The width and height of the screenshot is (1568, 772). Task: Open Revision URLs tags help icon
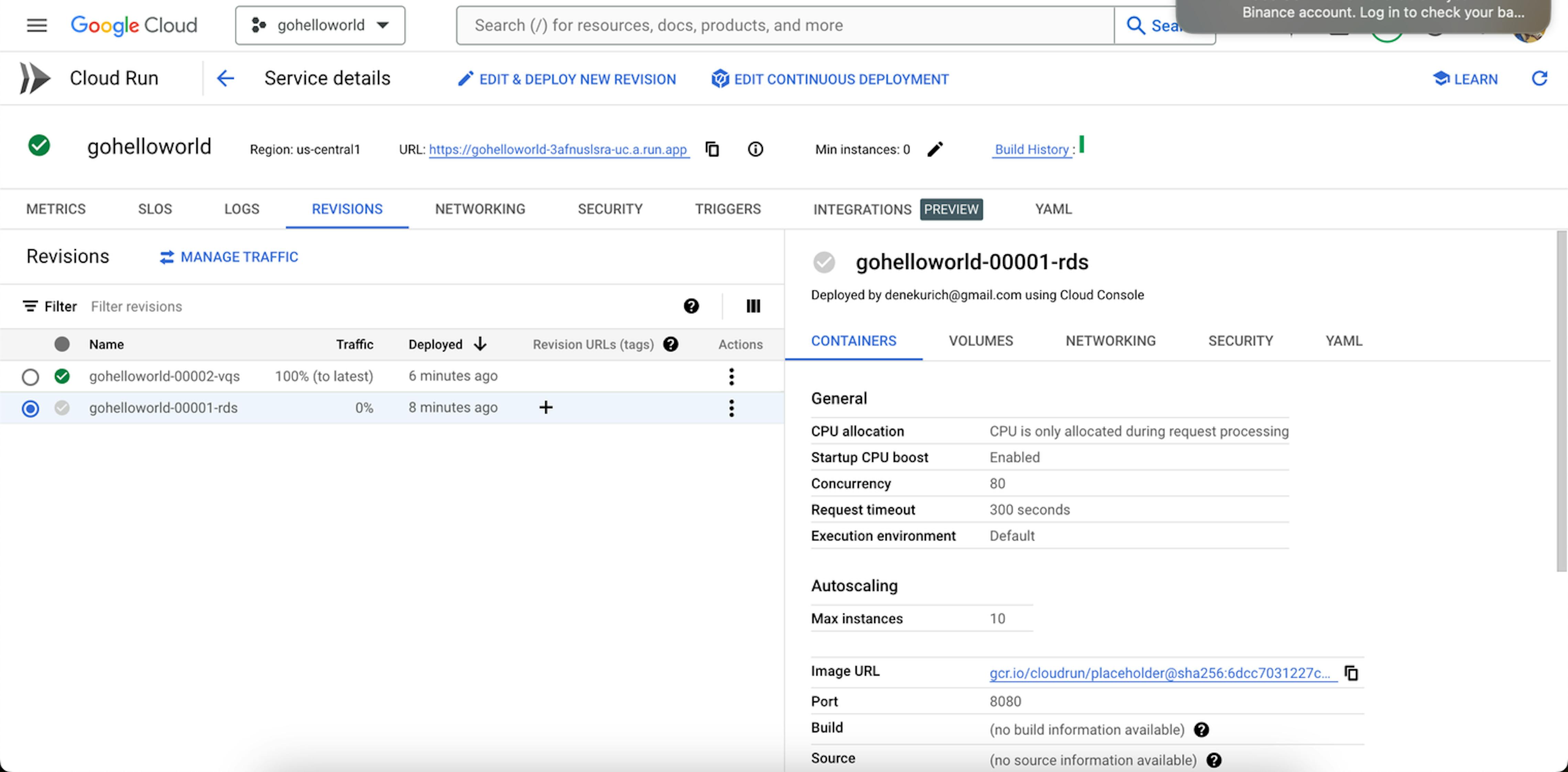671,344
